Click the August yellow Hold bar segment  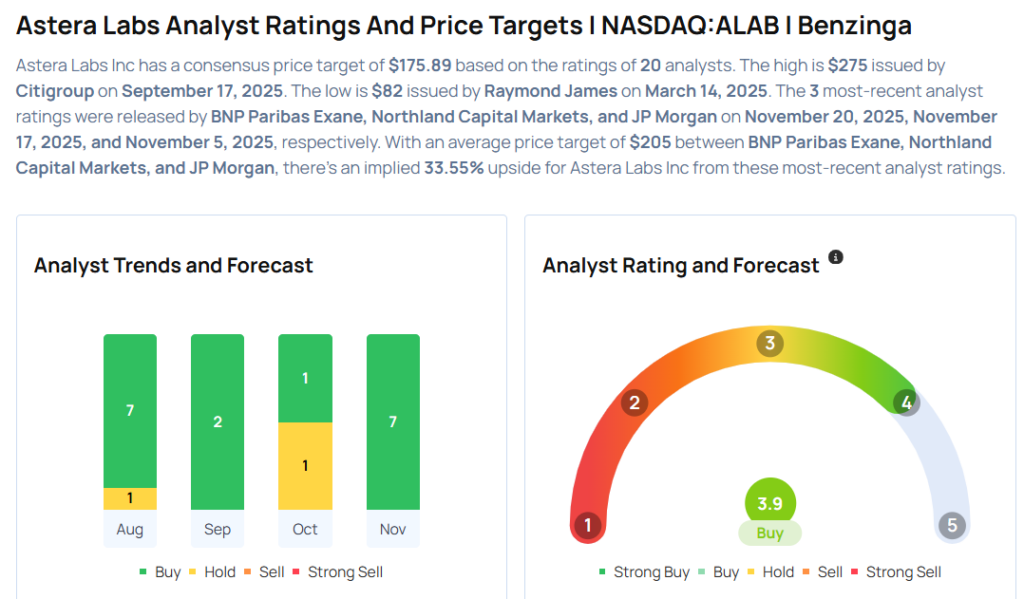point(130,498)
